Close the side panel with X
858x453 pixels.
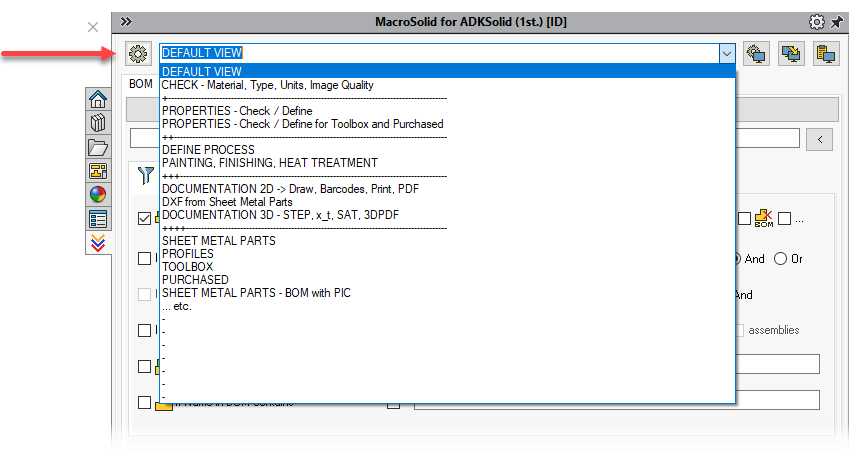(x=93, y=27)
